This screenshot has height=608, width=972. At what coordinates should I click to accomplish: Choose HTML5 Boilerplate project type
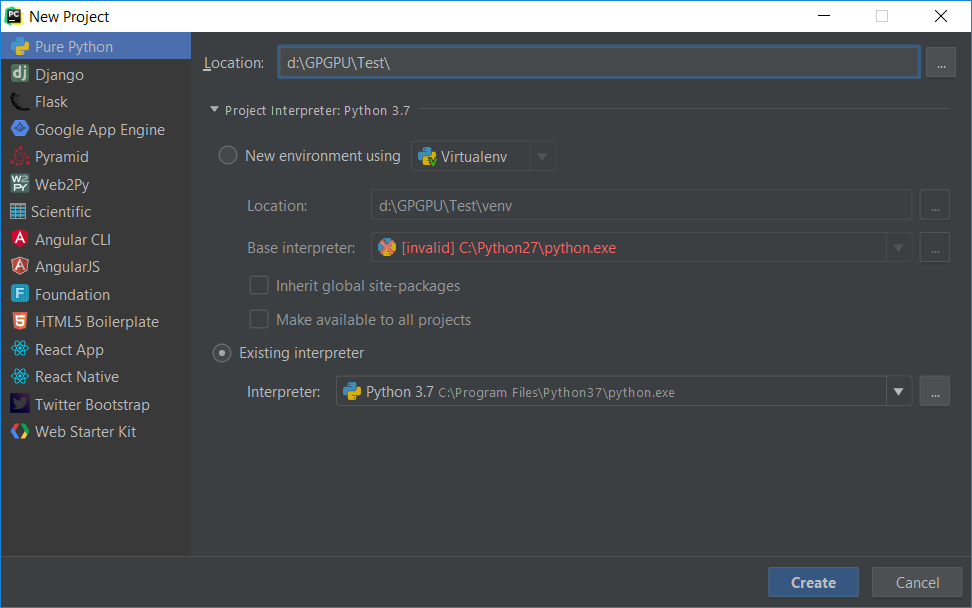click(x=96, y=322)
